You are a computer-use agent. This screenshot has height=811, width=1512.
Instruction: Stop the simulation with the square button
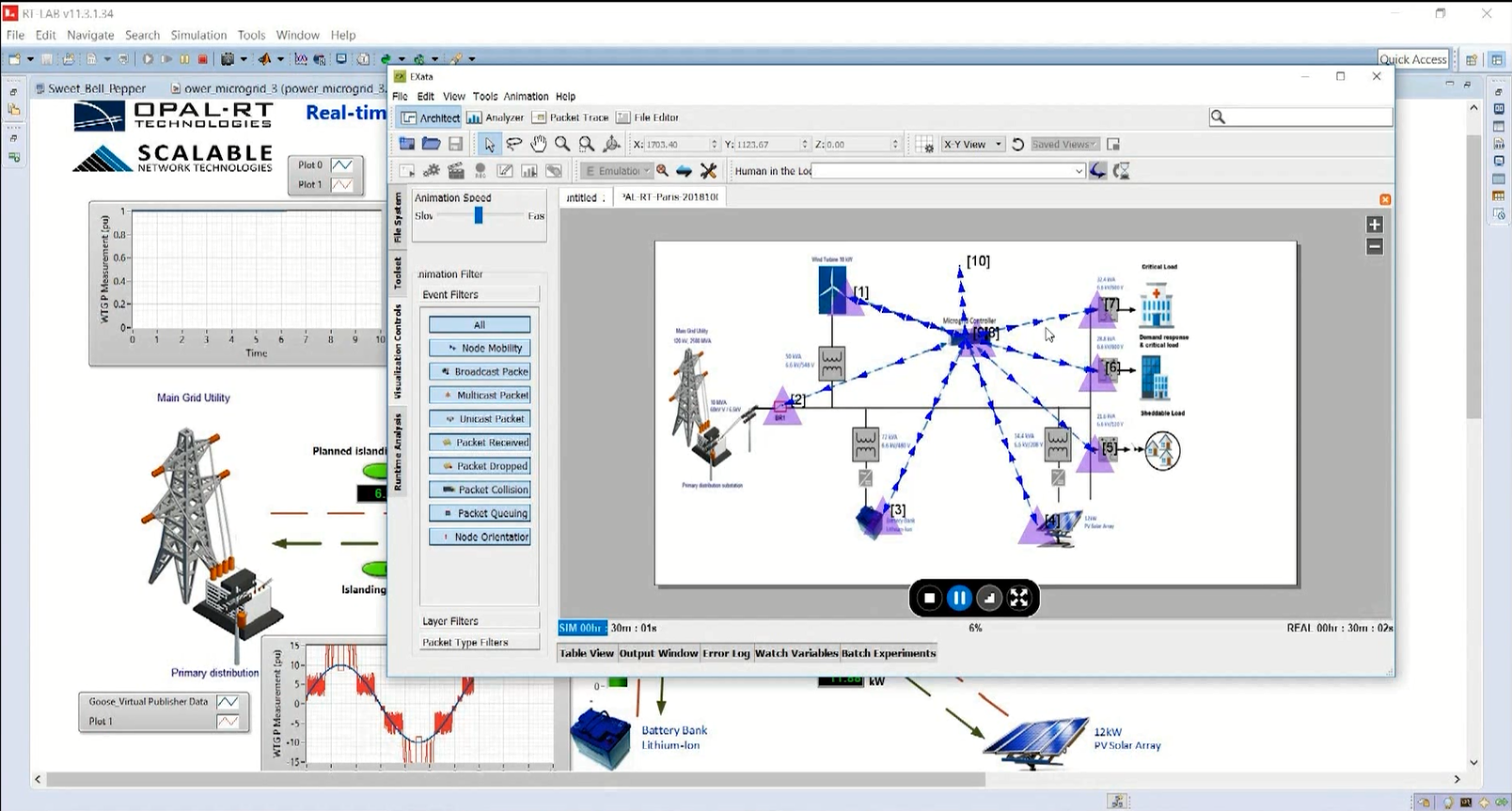pyautogui.click(x=929, y=598)
